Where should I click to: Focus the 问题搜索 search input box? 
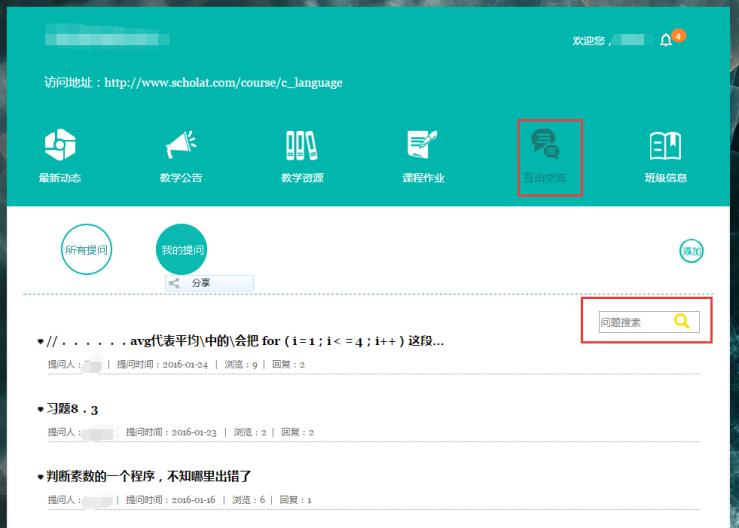[x=632, y=322]
